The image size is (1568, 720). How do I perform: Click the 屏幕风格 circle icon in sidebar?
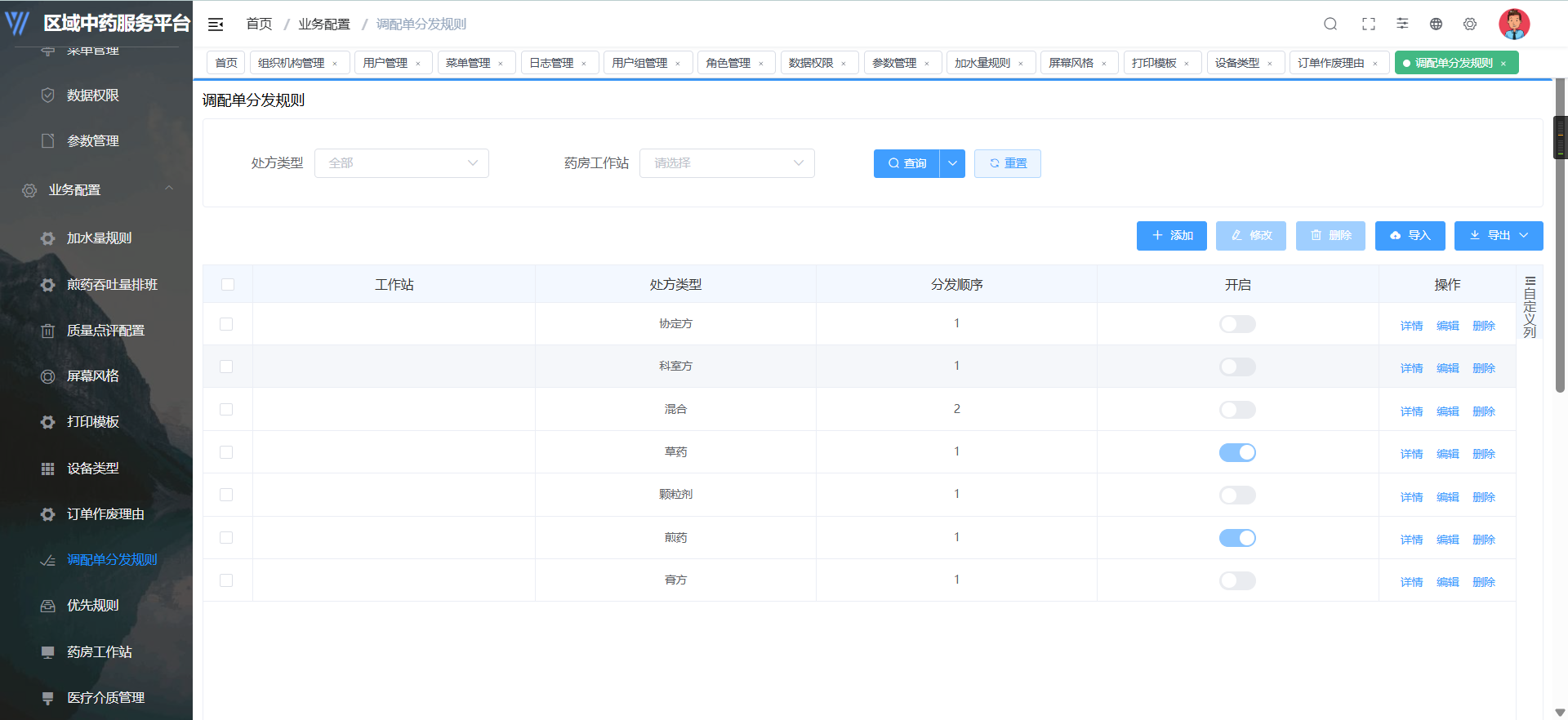(48, 376)
